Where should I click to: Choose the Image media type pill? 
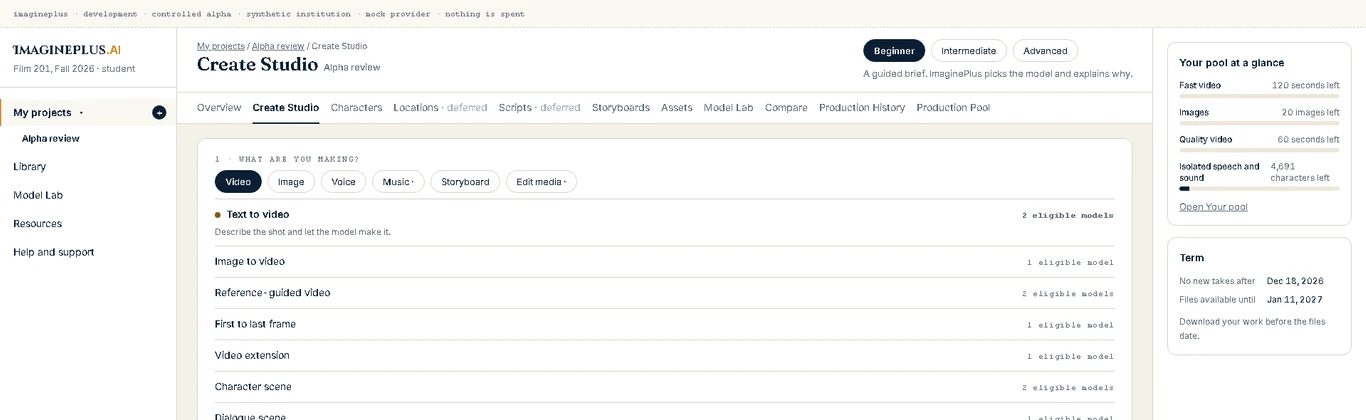pos(291,182)
